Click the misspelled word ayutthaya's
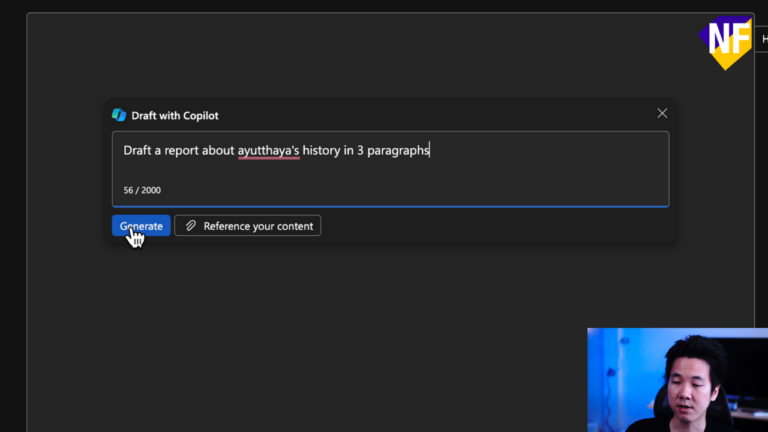The height and width of the screenshot is (432, 768). pos(268,150)
